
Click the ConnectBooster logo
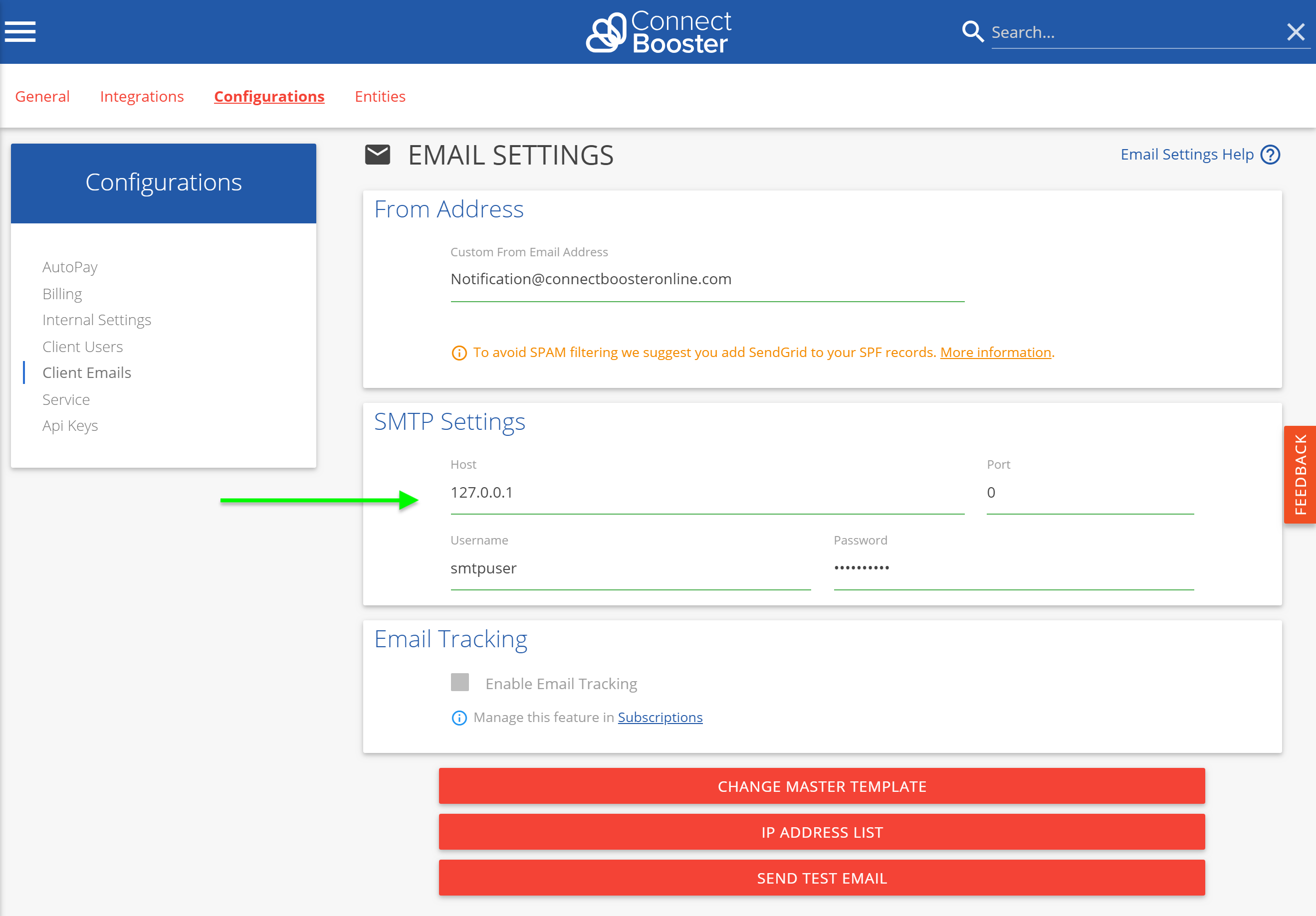point(658,32)
